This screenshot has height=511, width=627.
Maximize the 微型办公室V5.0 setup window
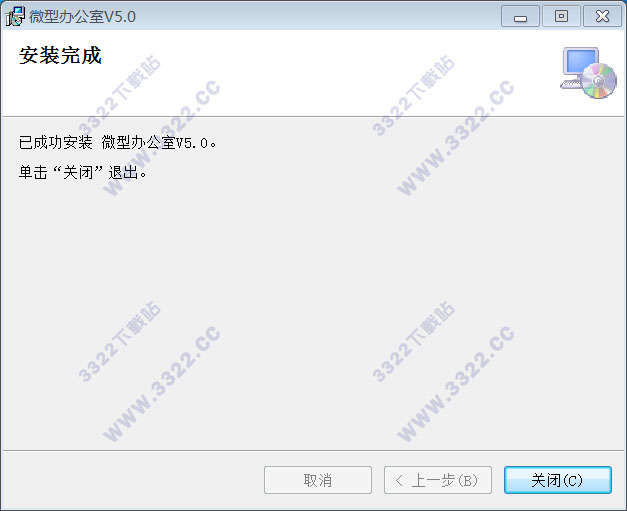(561, 16)
